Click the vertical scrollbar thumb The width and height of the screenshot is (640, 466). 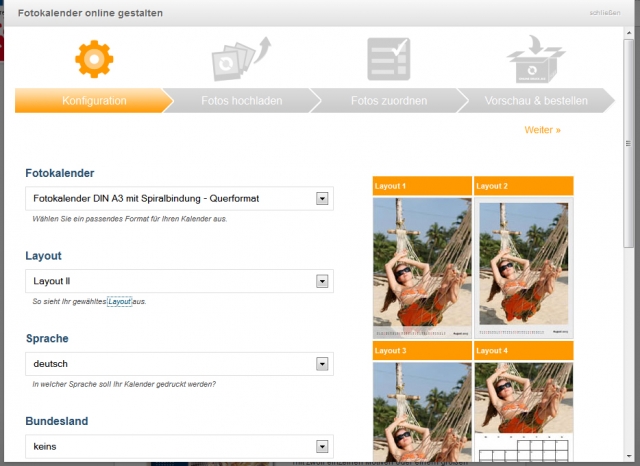point(628,143)
